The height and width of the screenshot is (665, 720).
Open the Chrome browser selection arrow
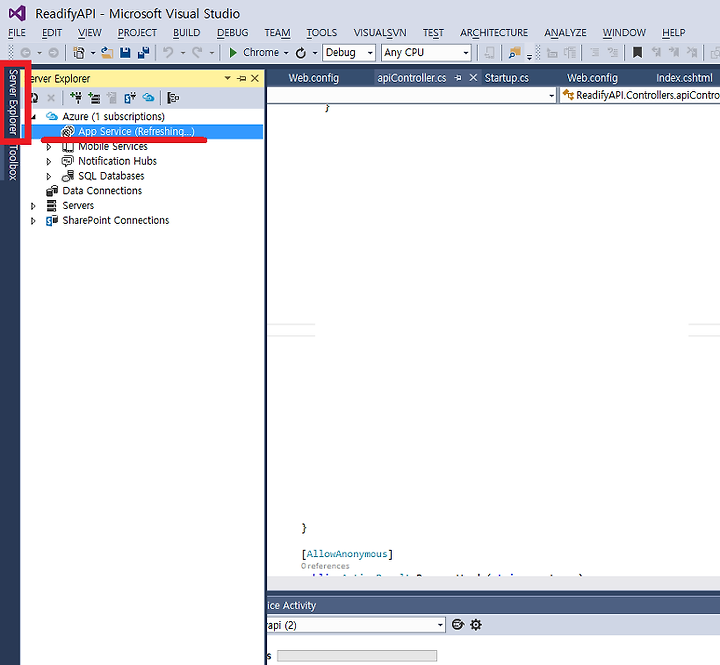coord(286,53)
